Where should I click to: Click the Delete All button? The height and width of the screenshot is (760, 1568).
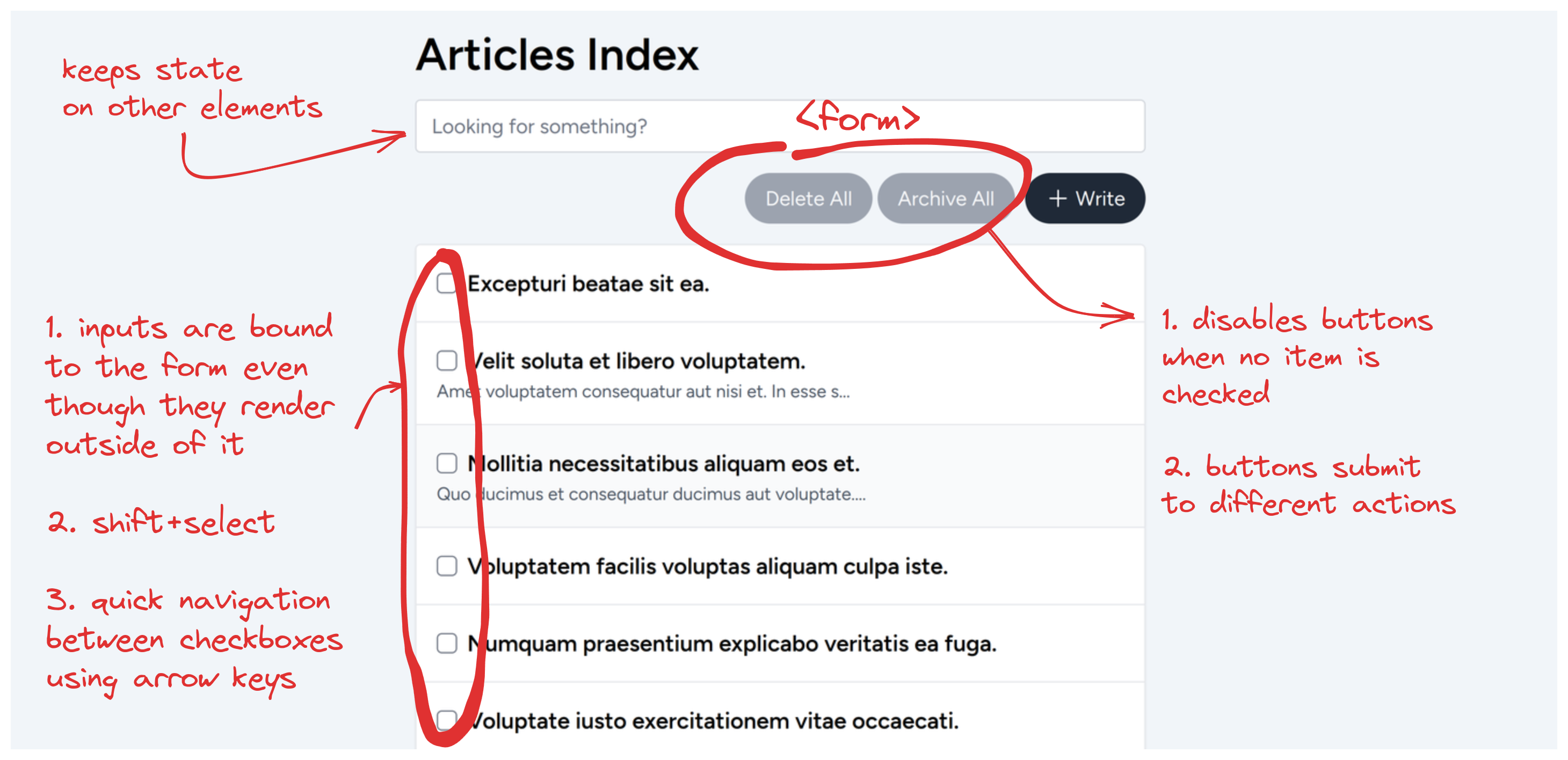808,199
